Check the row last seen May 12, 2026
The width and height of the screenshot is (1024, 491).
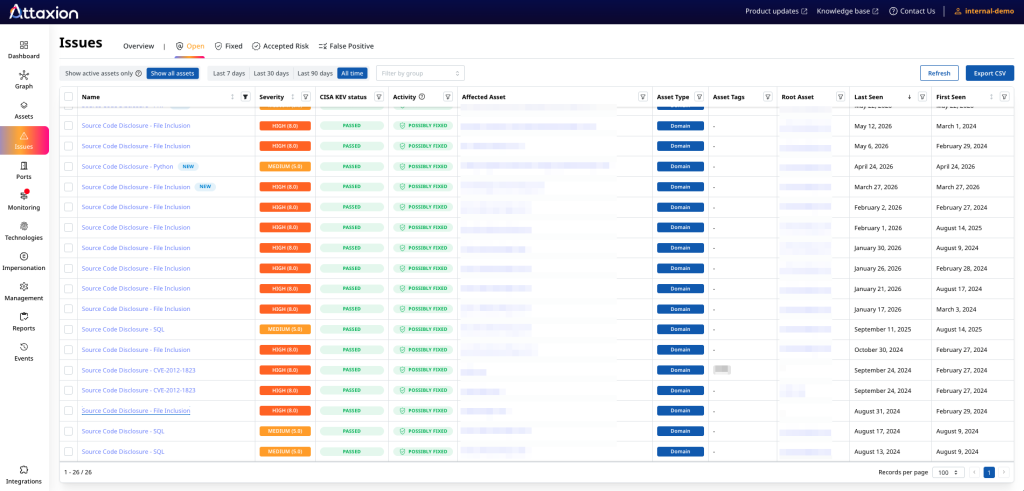tap(69, 125)
